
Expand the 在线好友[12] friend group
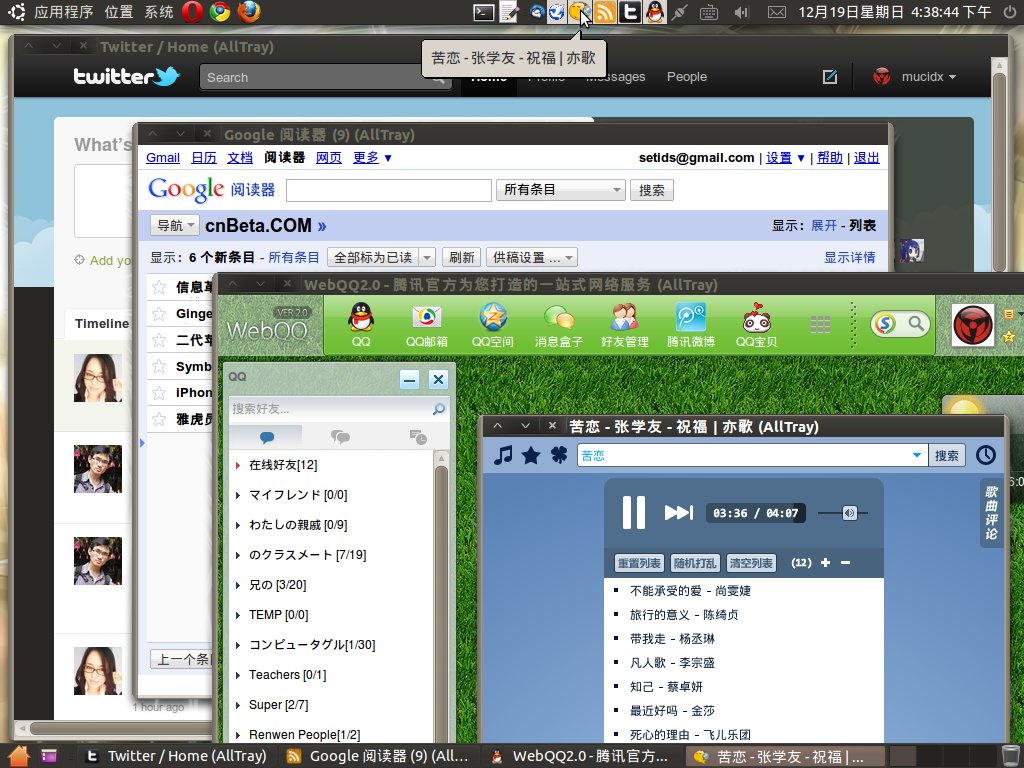(x=238, y=465)
